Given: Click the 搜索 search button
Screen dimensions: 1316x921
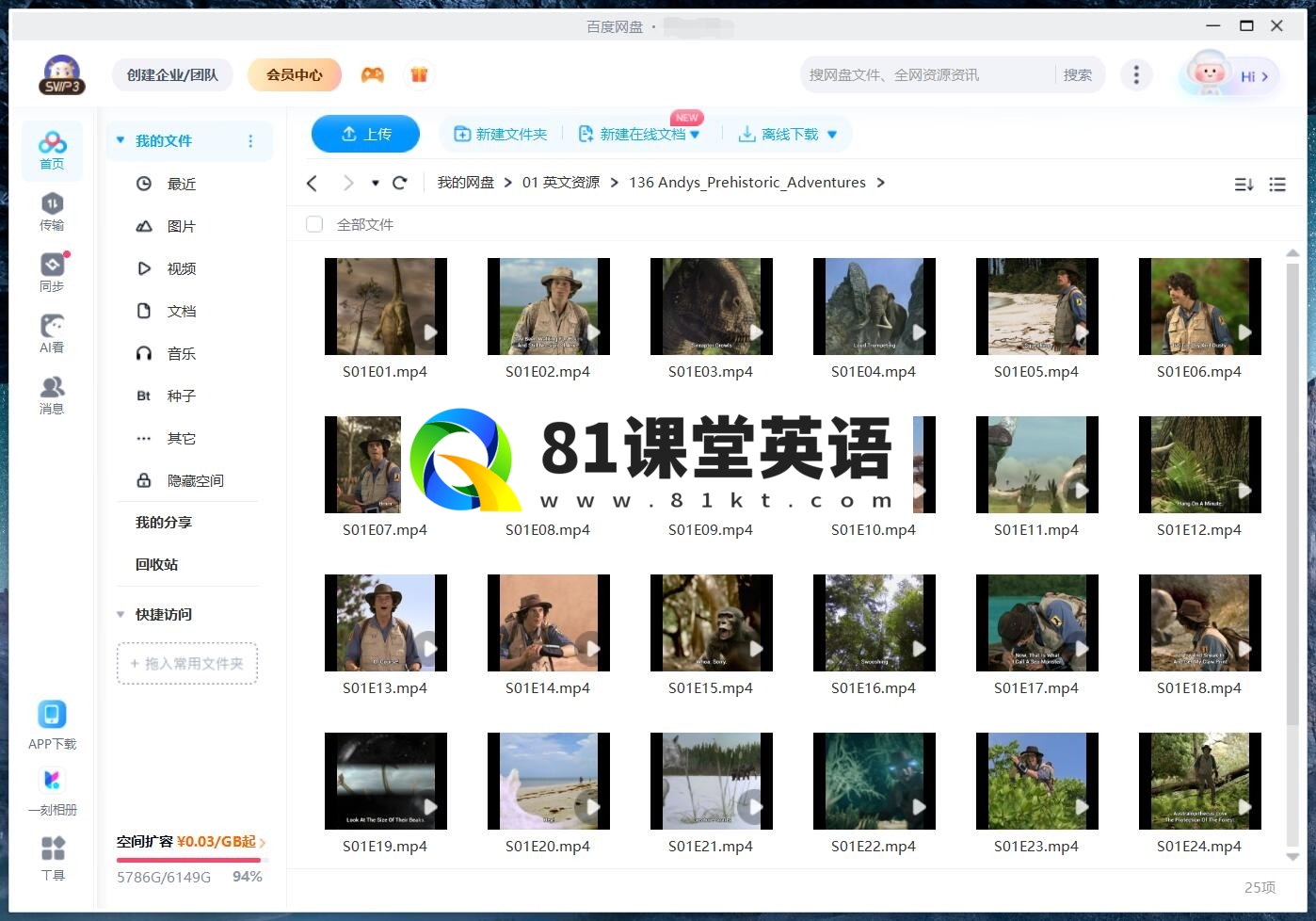Looking at the screenshot, I should (1078, 74).
